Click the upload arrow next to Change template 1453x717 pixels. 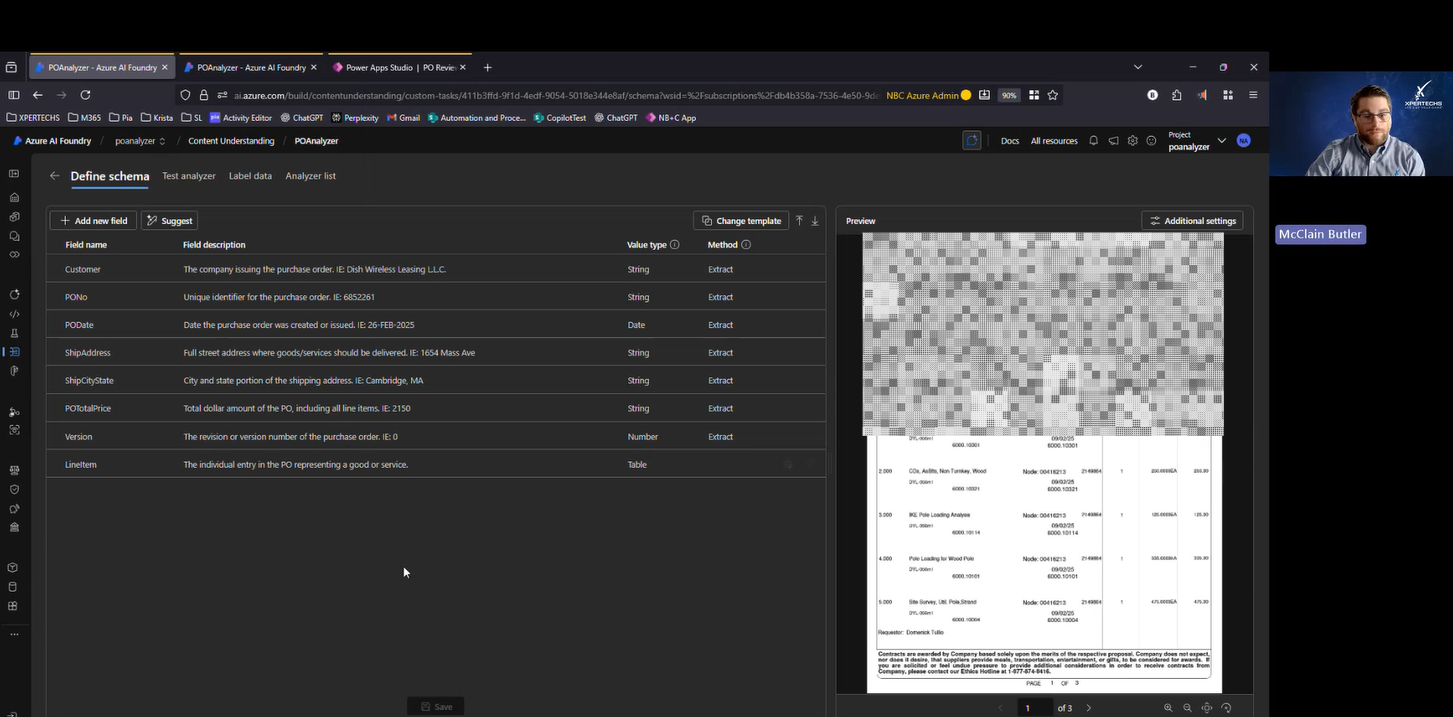tap(799, 221)
